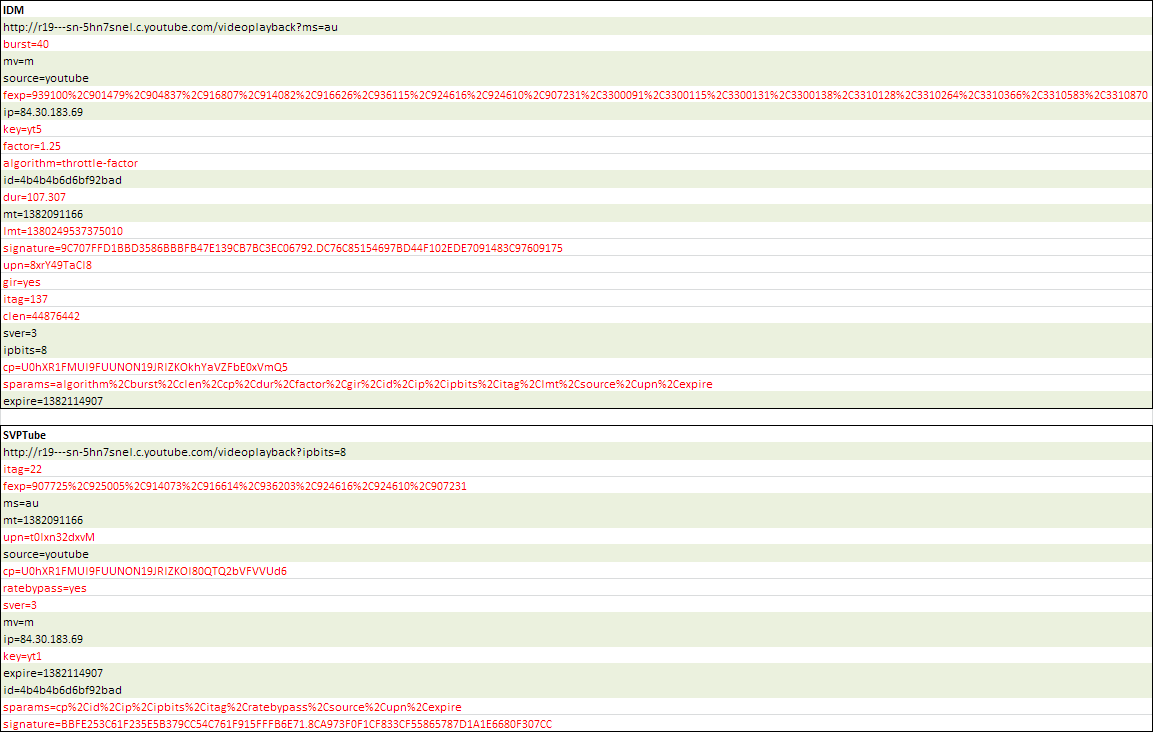The image size is (1153, 732).
Task: Select the SVPTube header cell
Action: click(x=24, y=435)
